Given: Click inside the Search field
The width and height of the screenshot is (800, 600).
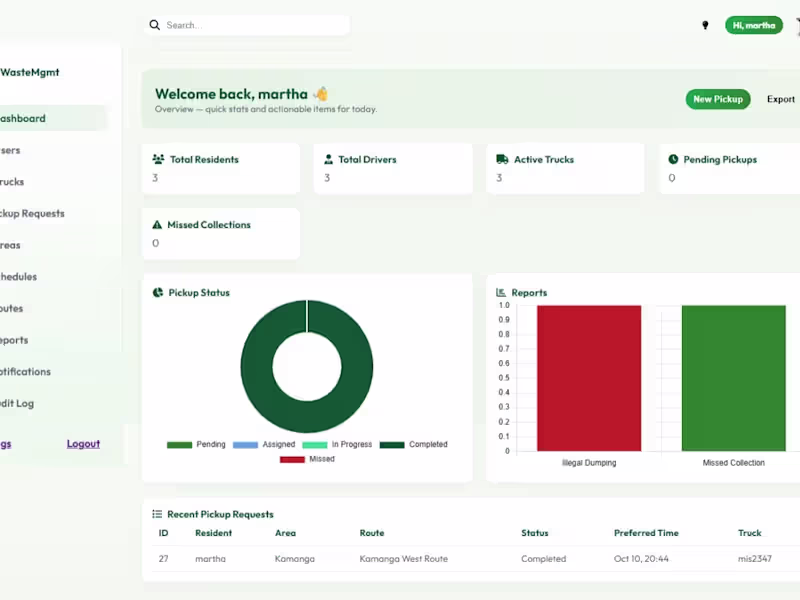Looking at the screenshot, I should [250, 24].
